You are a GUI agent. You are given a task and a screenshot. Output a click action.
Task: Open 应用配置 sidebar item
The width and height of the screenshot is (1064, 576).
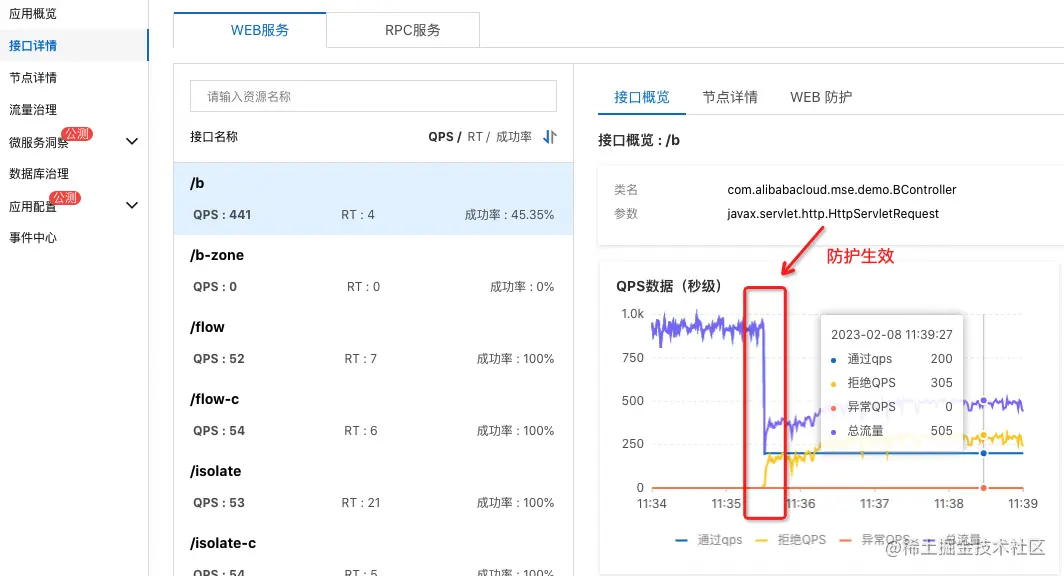pos(33,206)
